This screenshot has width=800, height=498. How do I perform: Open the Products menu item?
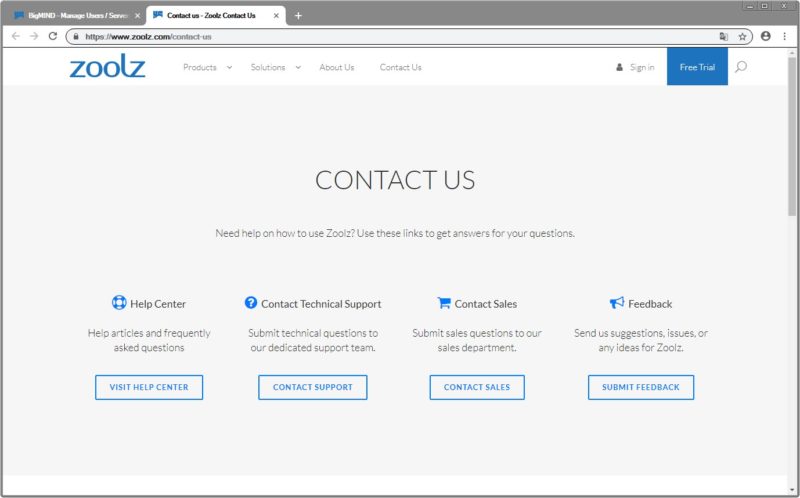pyautogui.click(x=199, y=67)
